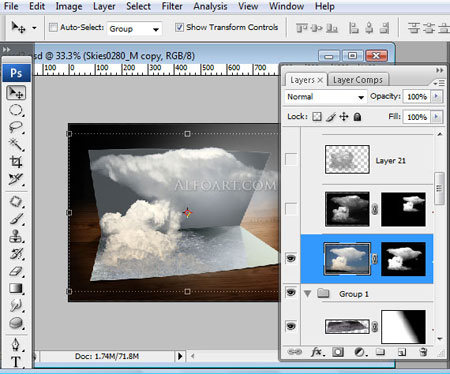Screen dimensions: 450x374
Task: Open the Opacity slider arrow
Action: click(x=436, y=97)
